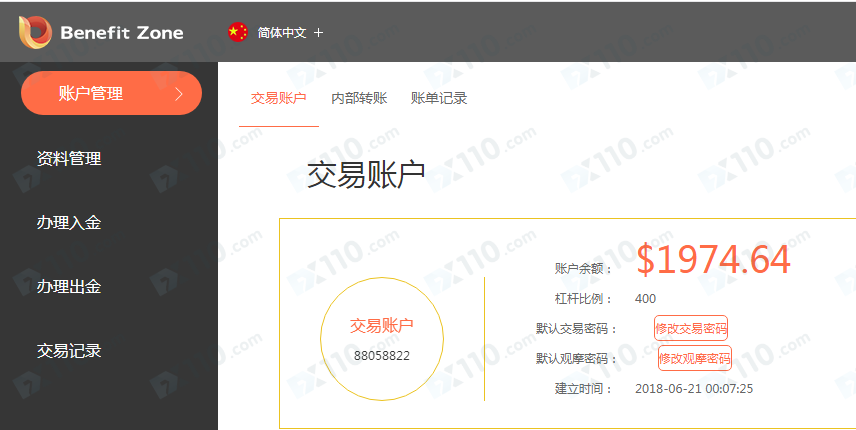Switch to the 内部转账 tab
Image resolution: width=856 pixels, height=430 pixels.
tap(359, 98)
